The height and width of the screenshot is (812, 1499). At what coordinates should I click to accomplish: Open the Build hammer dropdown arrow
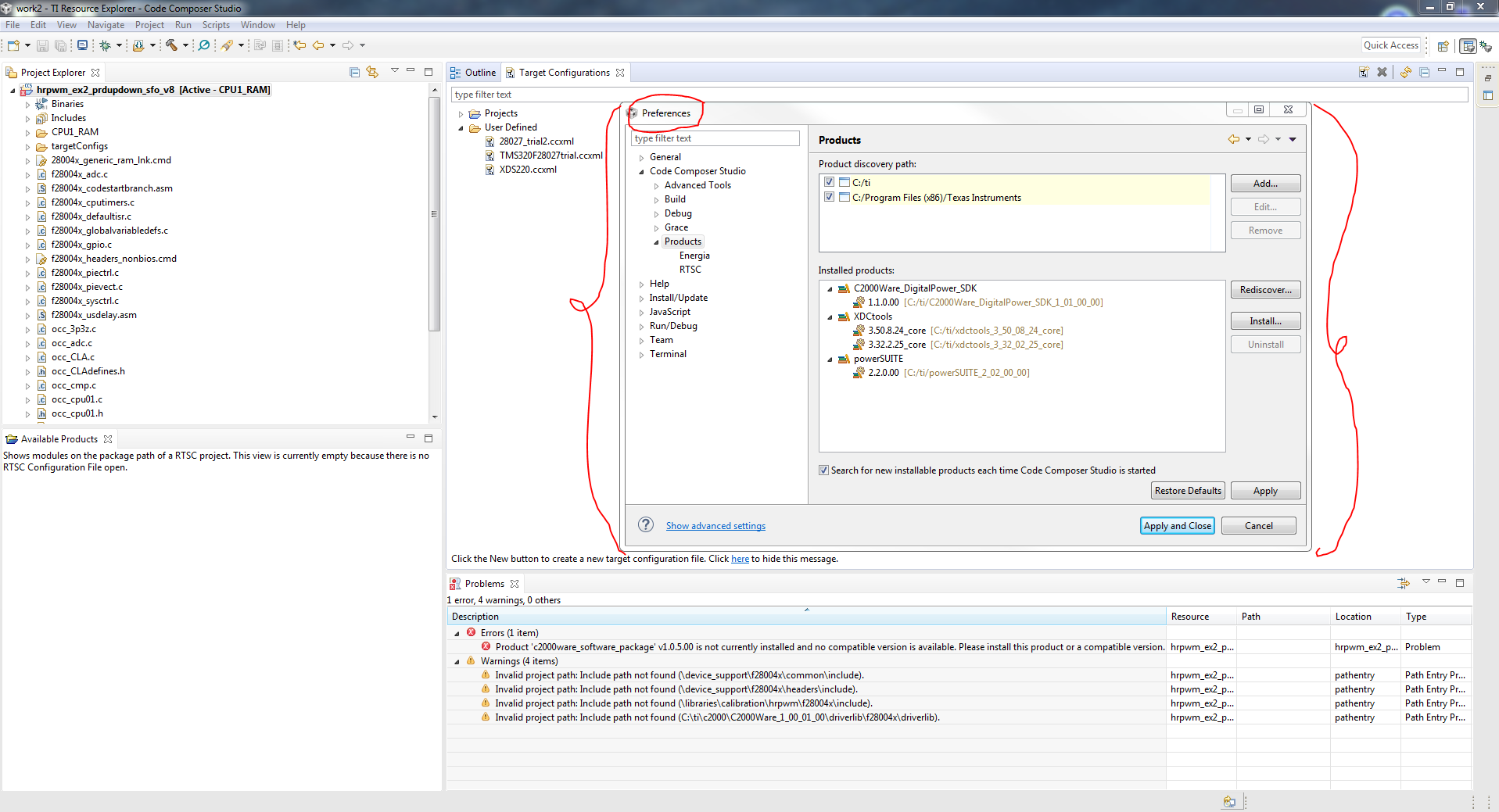185,45
